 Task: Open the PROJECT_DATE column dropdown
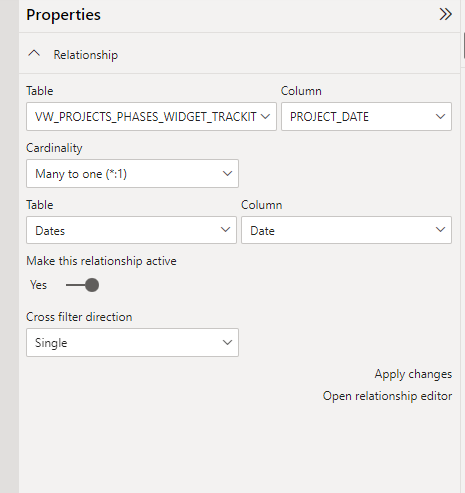click(366, 116)
